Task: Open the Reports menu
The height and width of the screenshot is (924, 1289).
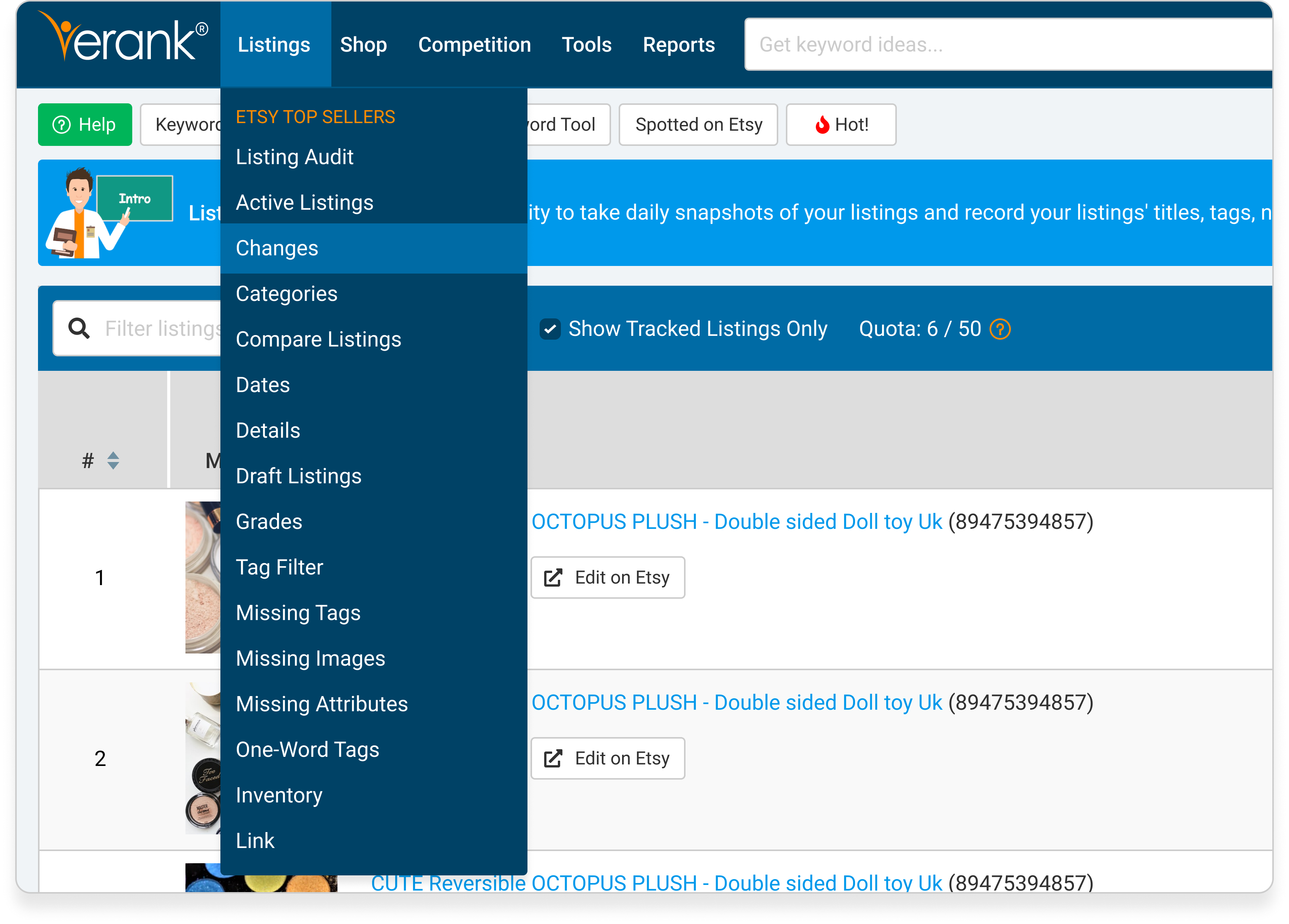Action: pos(679,44)
